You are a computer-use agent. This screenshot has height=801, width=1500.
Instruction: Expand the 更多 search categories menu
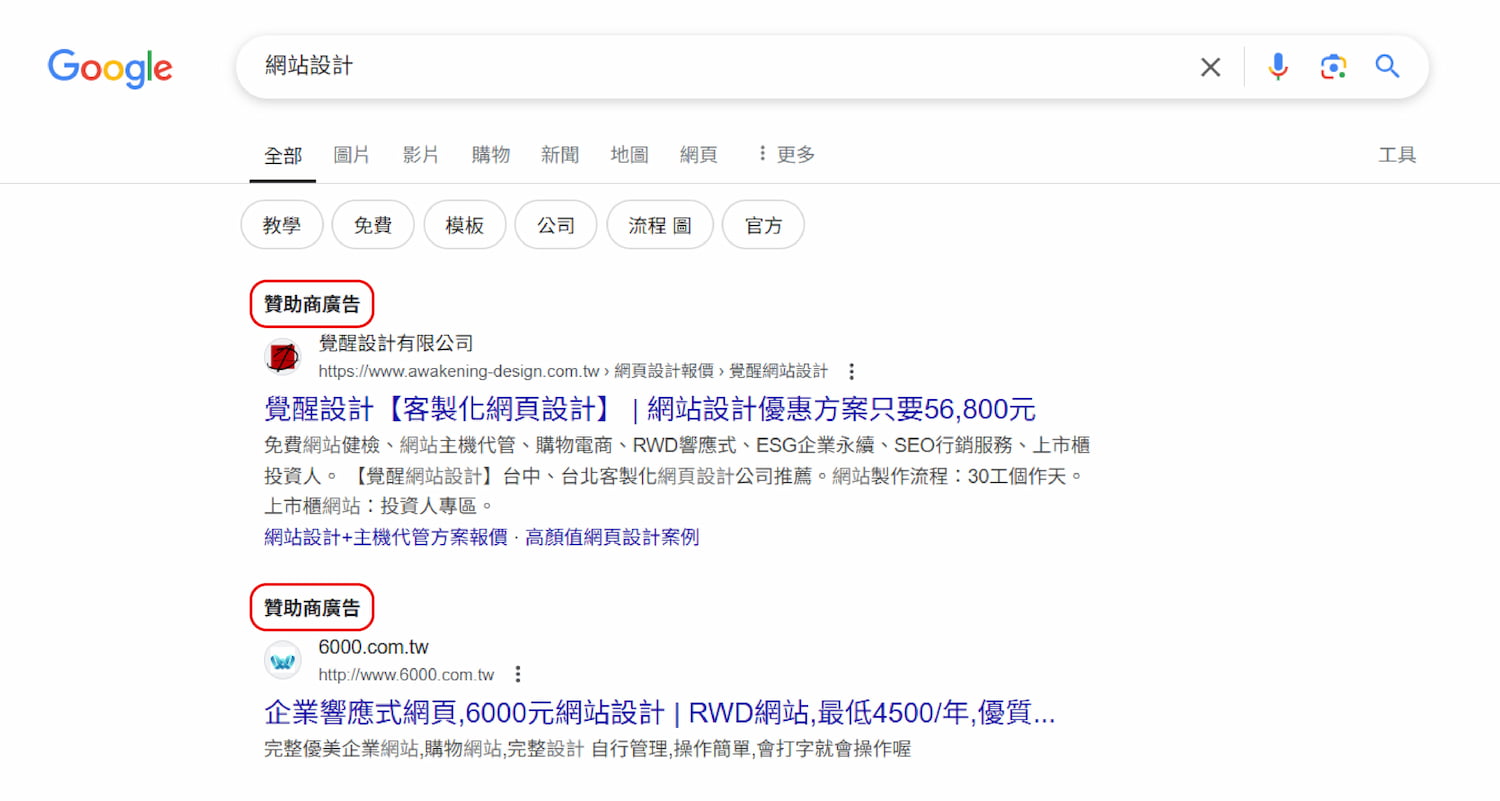coord(786,154)
